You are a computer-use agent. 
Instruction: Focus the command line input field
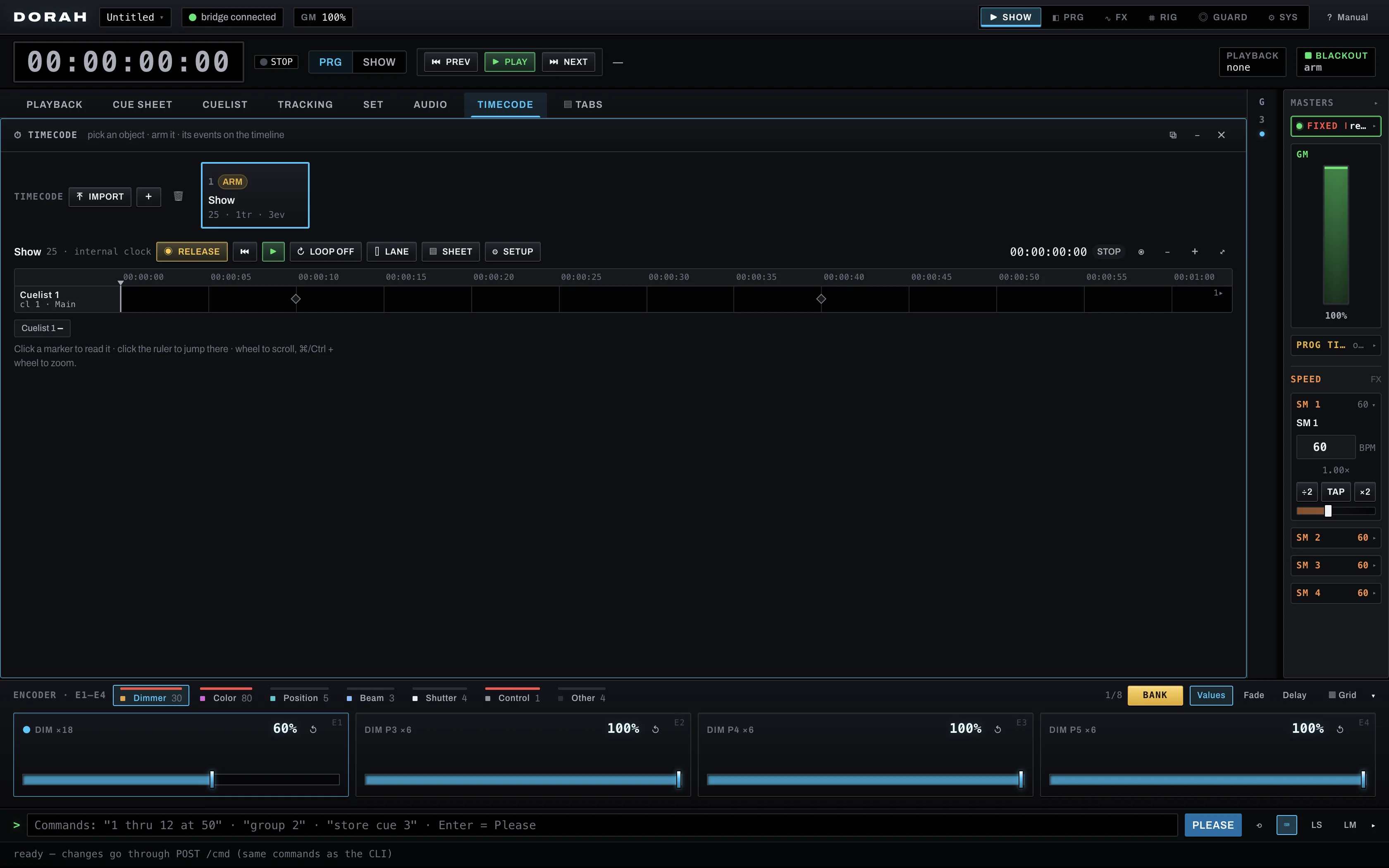click(602, 825)
